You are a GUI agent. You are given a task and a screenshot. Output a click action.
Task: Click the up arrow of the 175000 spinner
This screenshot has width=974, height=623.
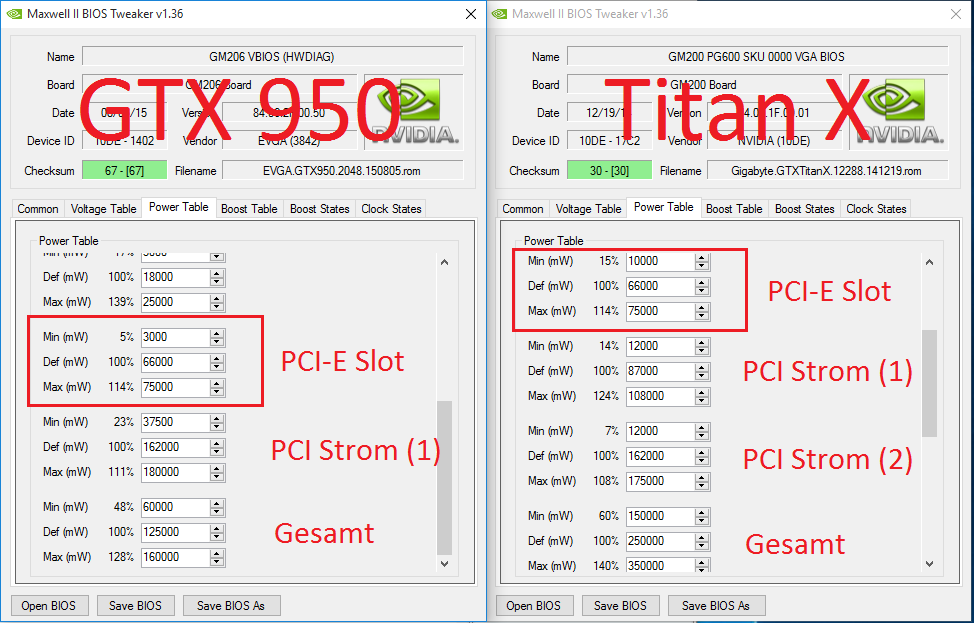coord(702,478)
